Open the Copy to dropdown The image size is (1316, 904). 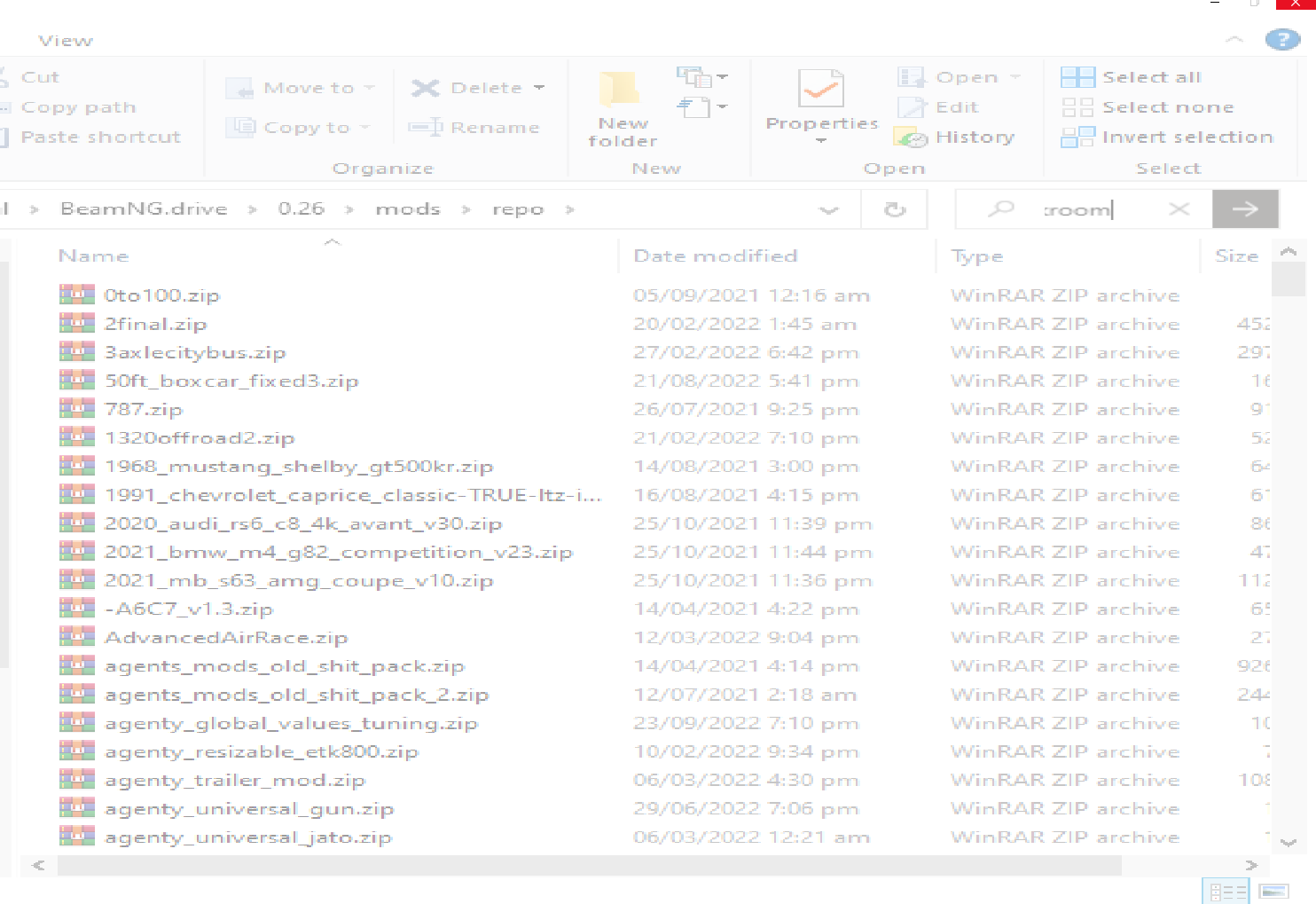298,128
